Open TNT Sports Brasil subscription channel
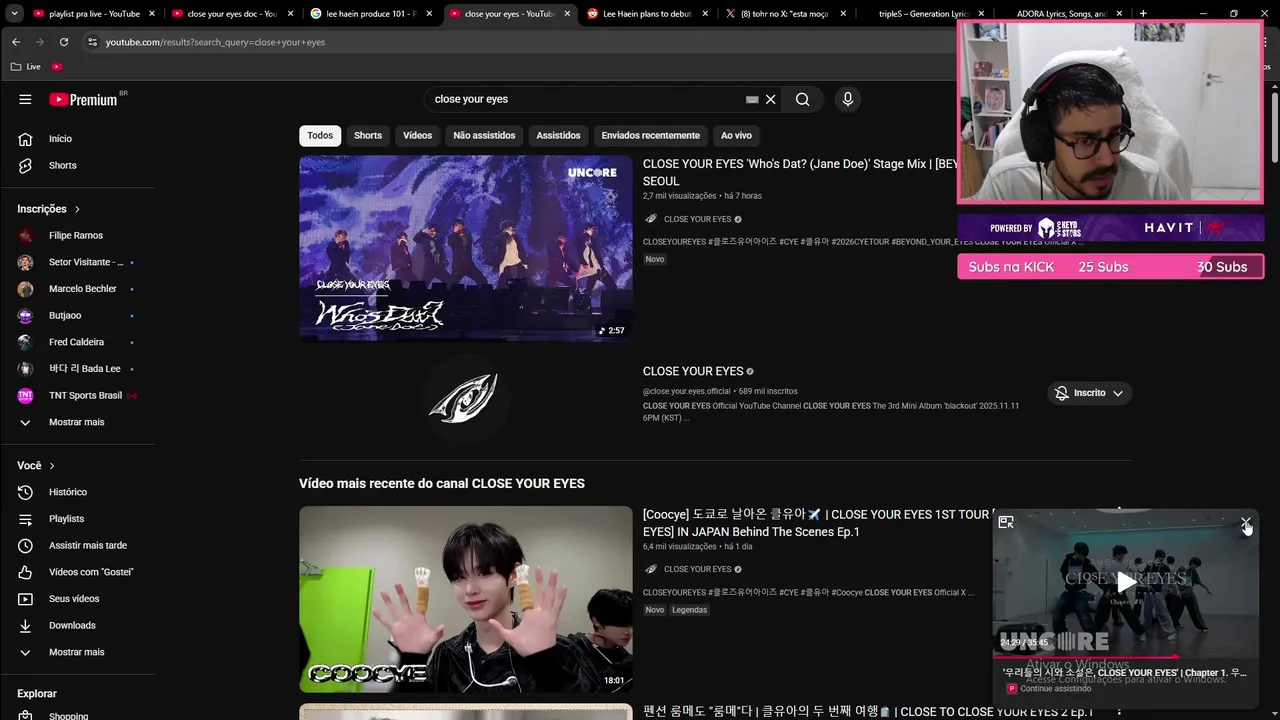Screen dimensions: 1280x720 click(77, 395)
